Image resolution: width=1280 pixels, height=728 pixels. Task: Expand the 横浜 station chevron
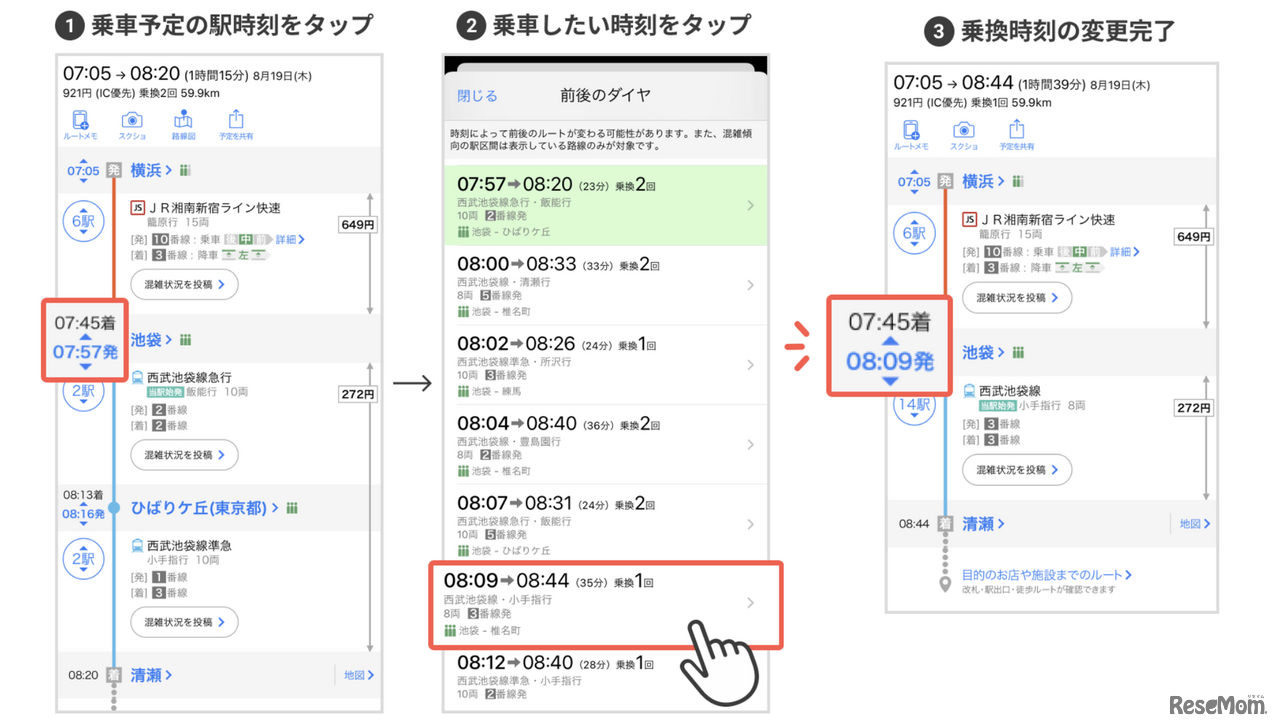(166, 170)
